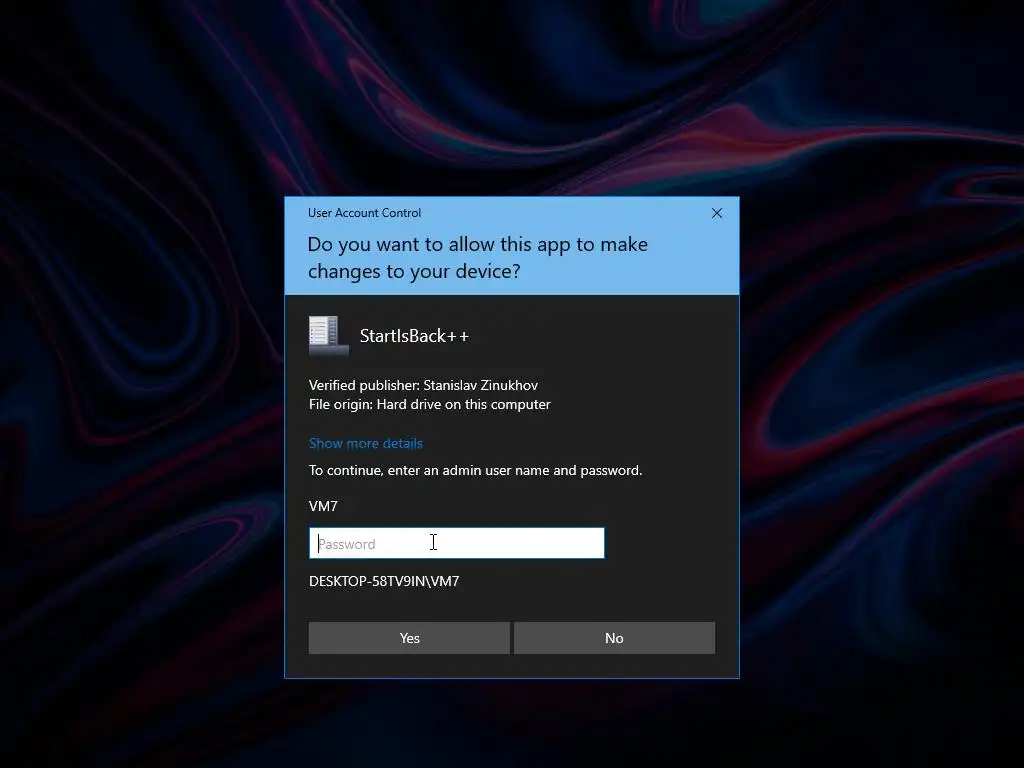Click the VM7 user name label
This screenshot has height=768, width=1024.
(323, 506)
